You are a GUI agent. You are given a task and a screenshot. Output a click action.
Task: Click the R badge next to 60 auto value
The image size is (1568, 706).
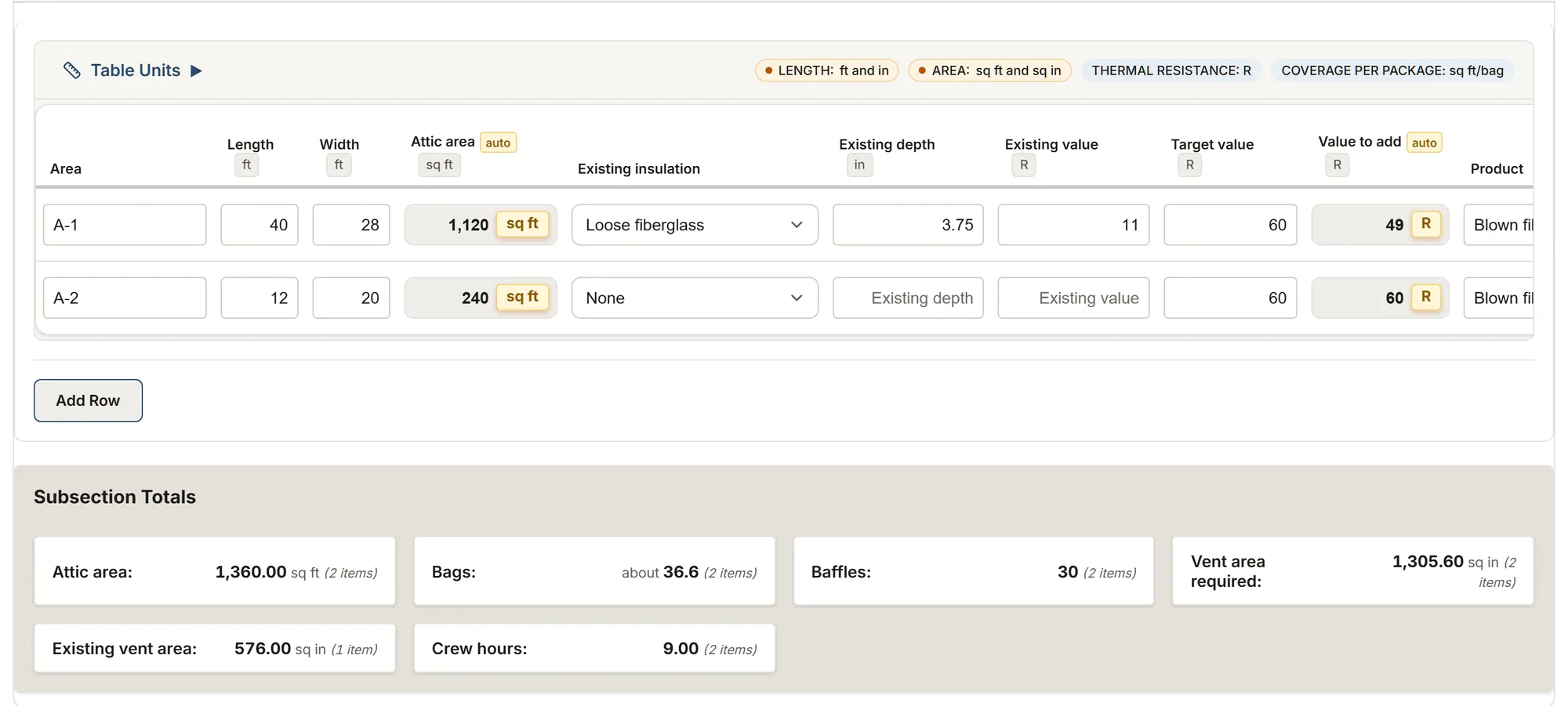1426,297
